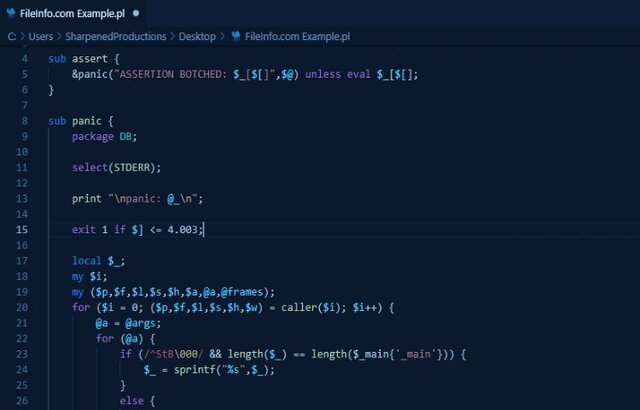The image size is (640, 410).
Task: Click line number 15 in gutter
Action: click(22, 230)
